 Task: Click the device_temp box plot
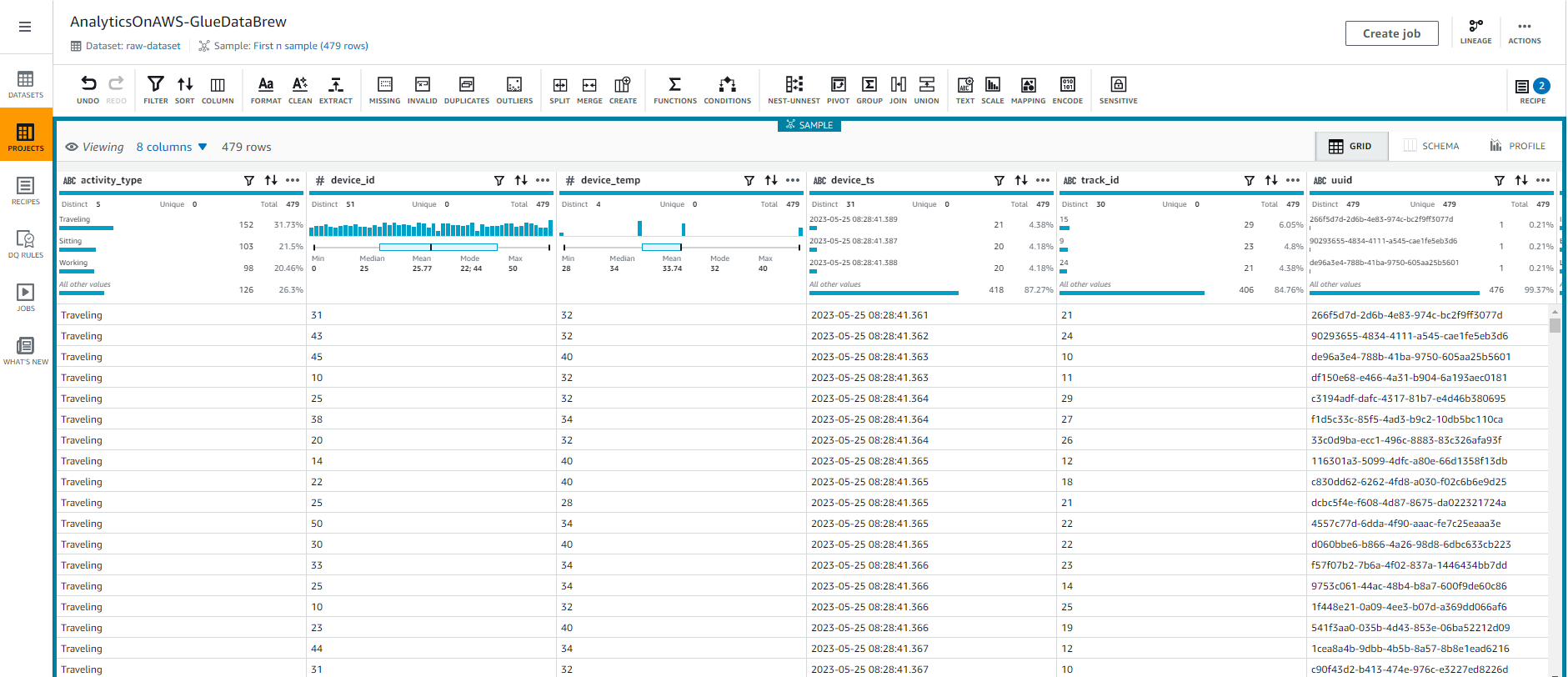click(x=682, y=248)
